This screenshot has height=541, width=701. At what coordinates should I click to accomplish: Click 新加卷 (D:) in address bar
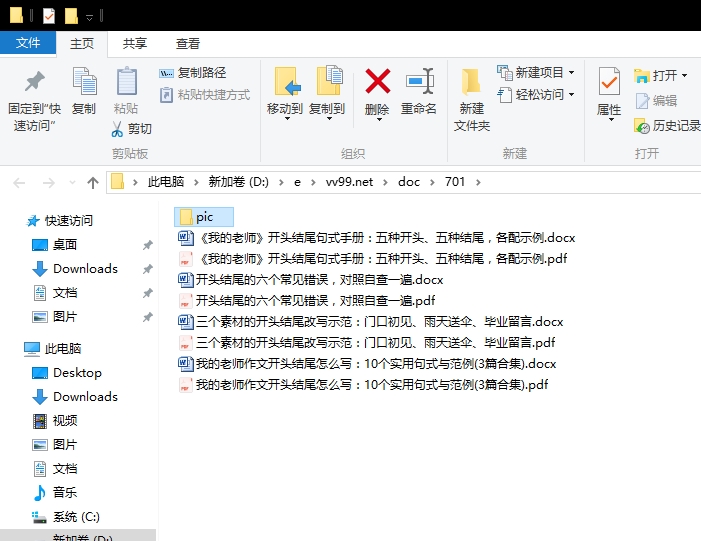(238, 182)
